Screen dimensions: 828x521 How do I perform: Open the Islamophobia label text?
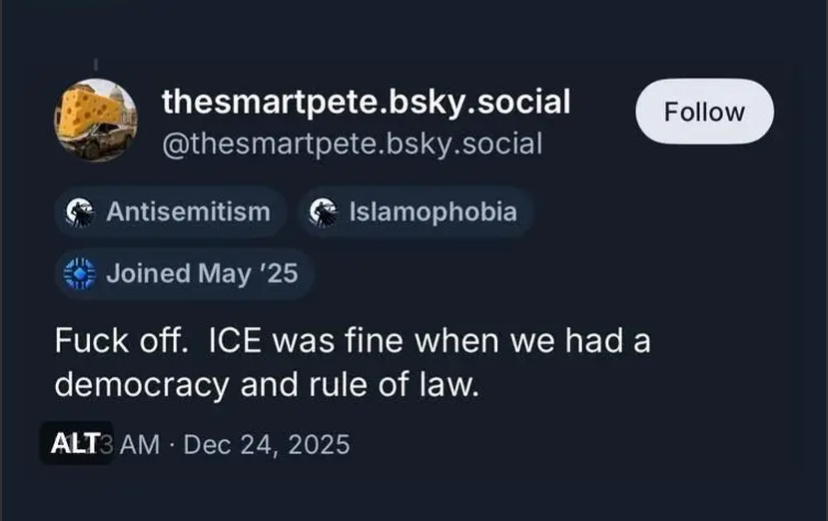(432, 212)
